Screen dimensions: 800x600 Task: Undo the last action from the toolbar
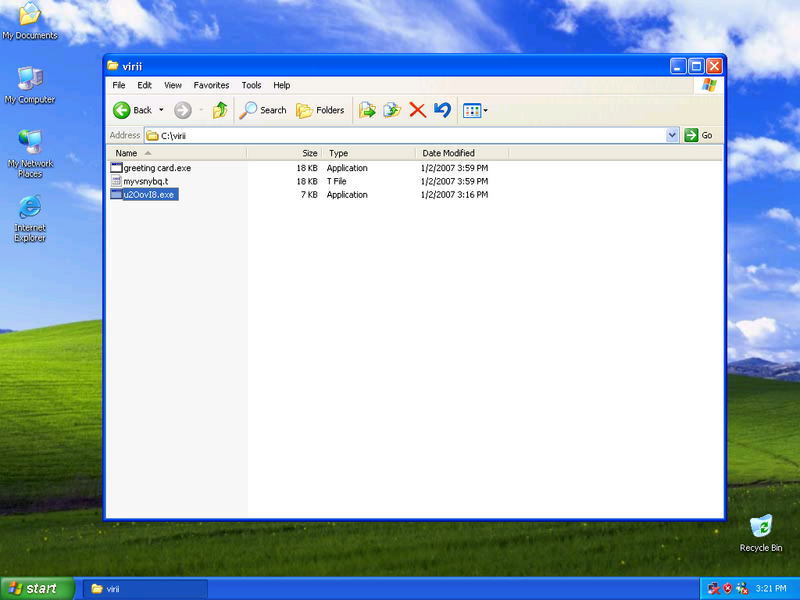click(442, 110)
